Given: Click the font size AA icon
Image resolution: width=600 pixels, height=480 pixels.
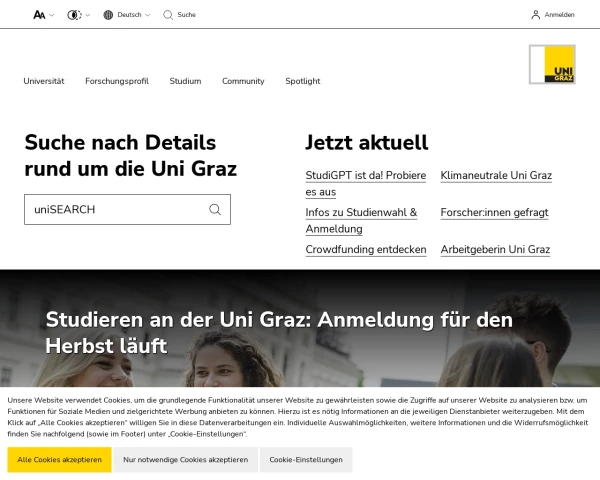Looking at the screenshot, I should tap(39, 15).
